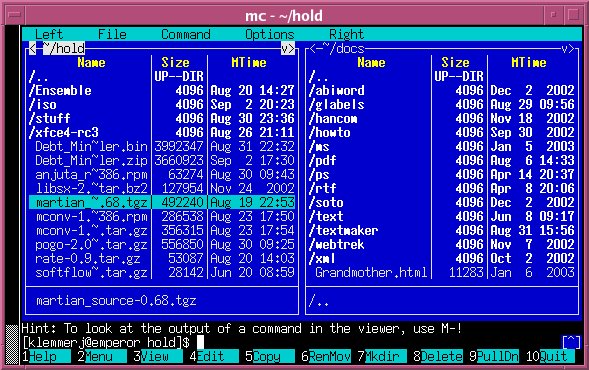
Task: Select the /Ensemble directory in left panel
Action: coord(162,91)
